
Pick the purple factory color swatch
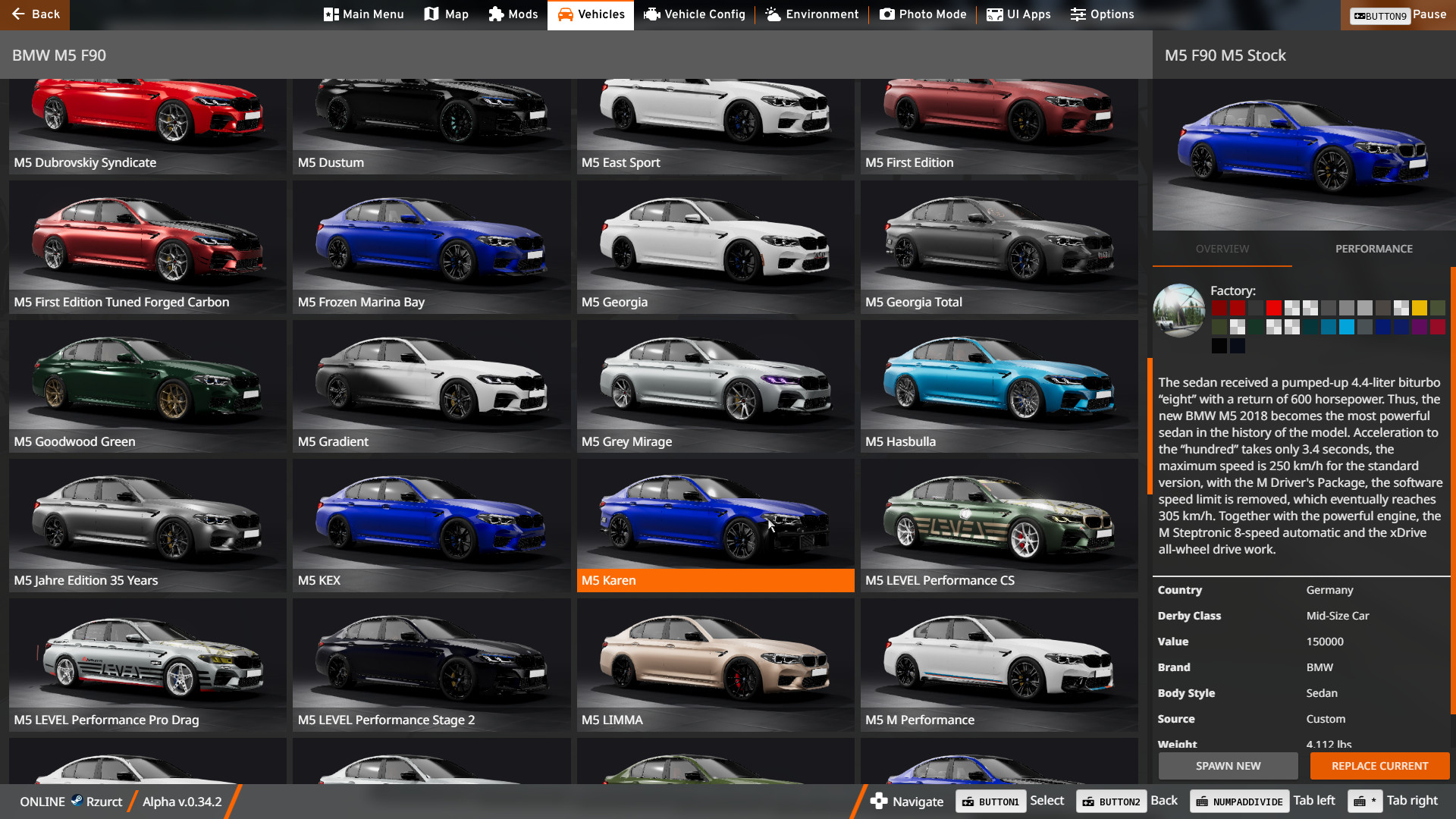click(1419, 327)
